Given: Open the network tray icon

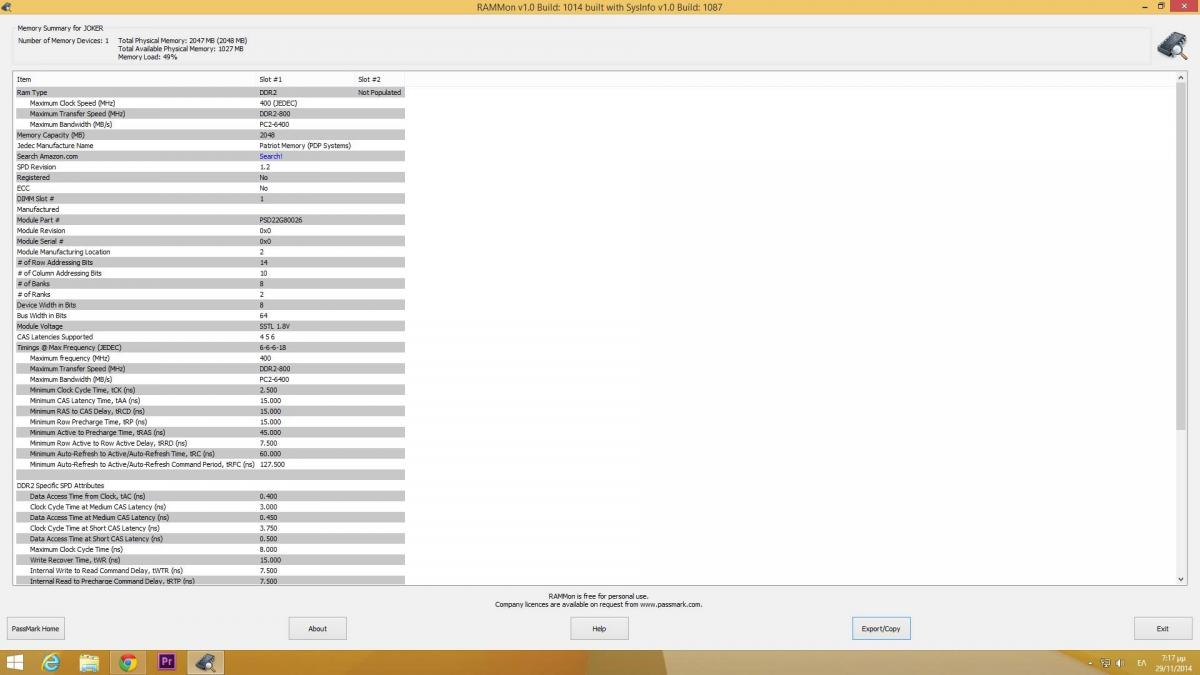Looking at the screenshot, I should [x=1106, y=663].
